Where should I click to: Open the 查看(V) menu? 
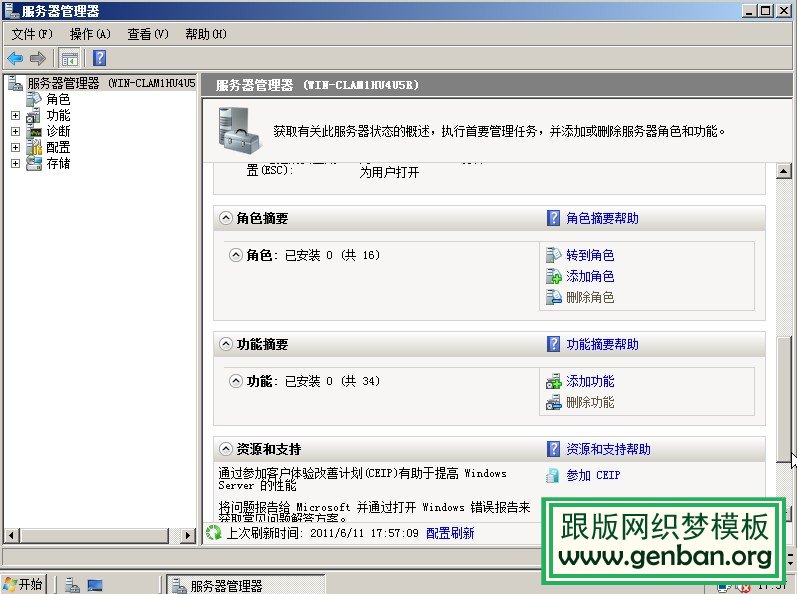(147, 34)
